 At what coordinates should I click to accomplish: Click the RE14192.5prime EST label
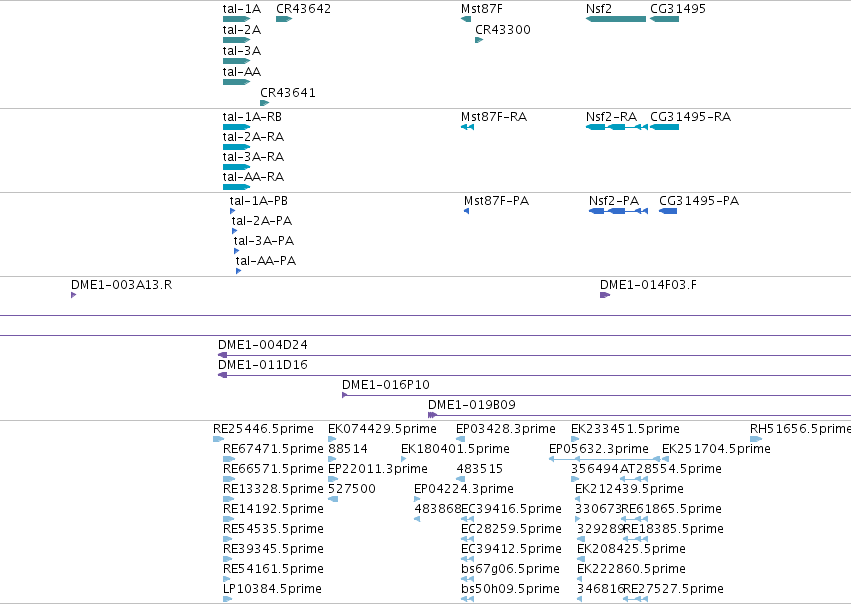[273, 510]
